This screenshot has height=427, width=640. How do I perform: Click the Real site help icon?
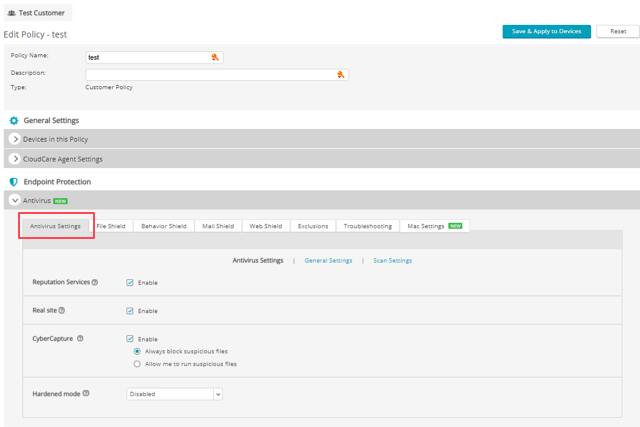(62, 311)
